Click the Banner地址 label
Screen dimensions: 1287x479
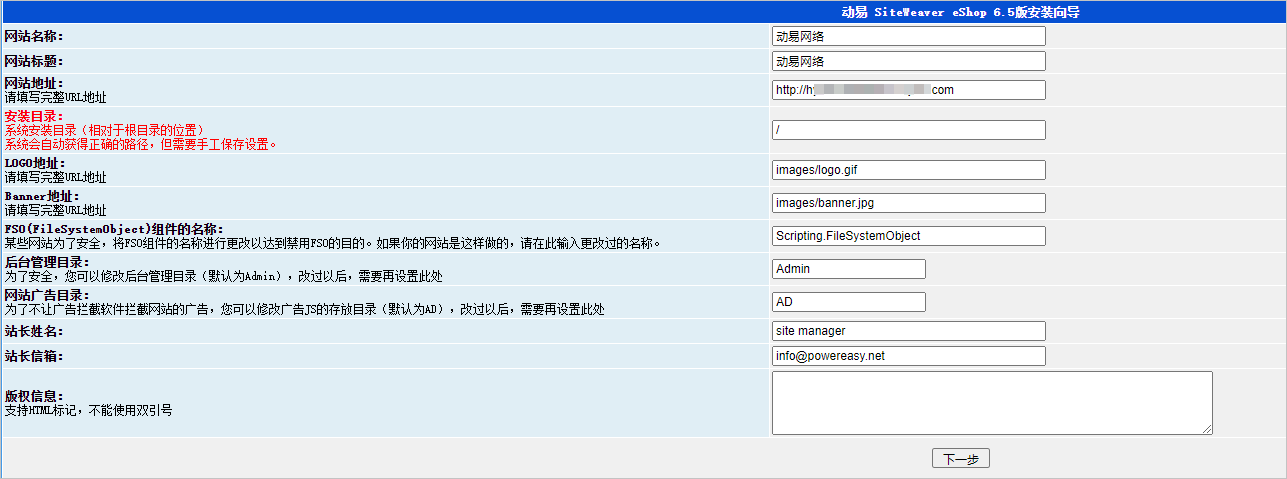click(42, 196)
